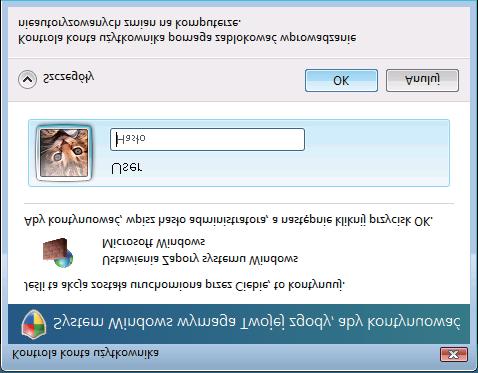Screen dimensions: 478x373
Task: Select the cat user account picture
Action: (64, 153)
